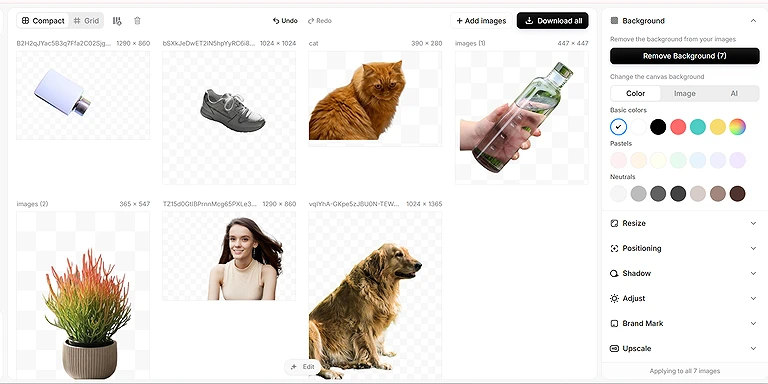Switch to Compact view
The width and height of the screenshot is (768, 384).
pyautogui.click(x=43, y=21)
